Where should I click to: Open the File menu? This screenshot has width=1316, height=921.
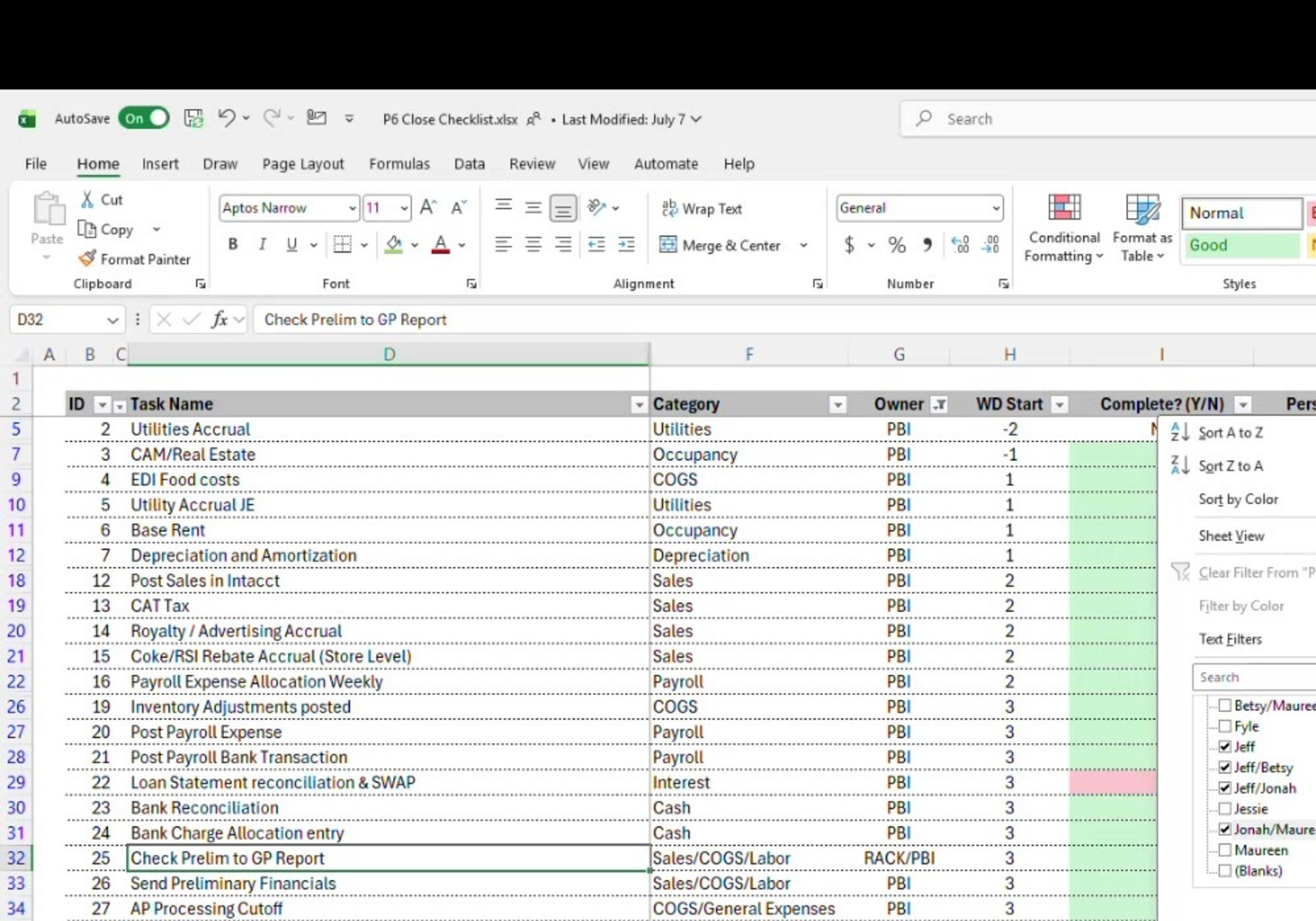(x=36, y=163)
